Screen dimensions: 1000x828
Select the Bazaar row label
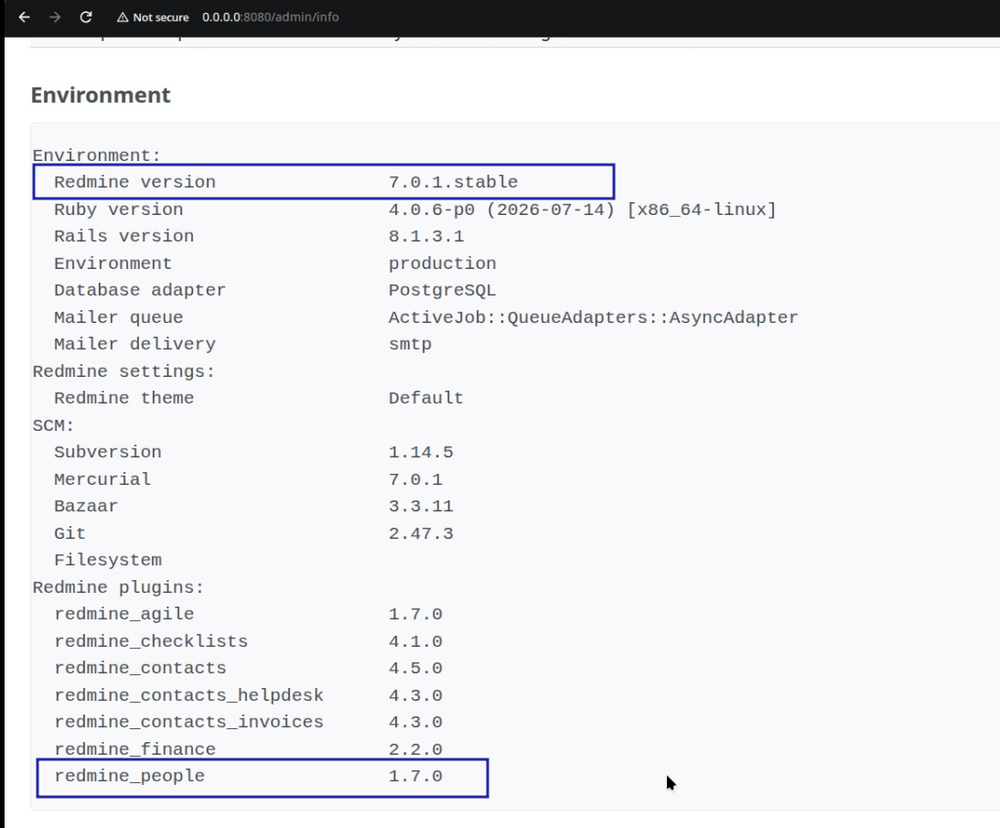[x=86, y=506]
